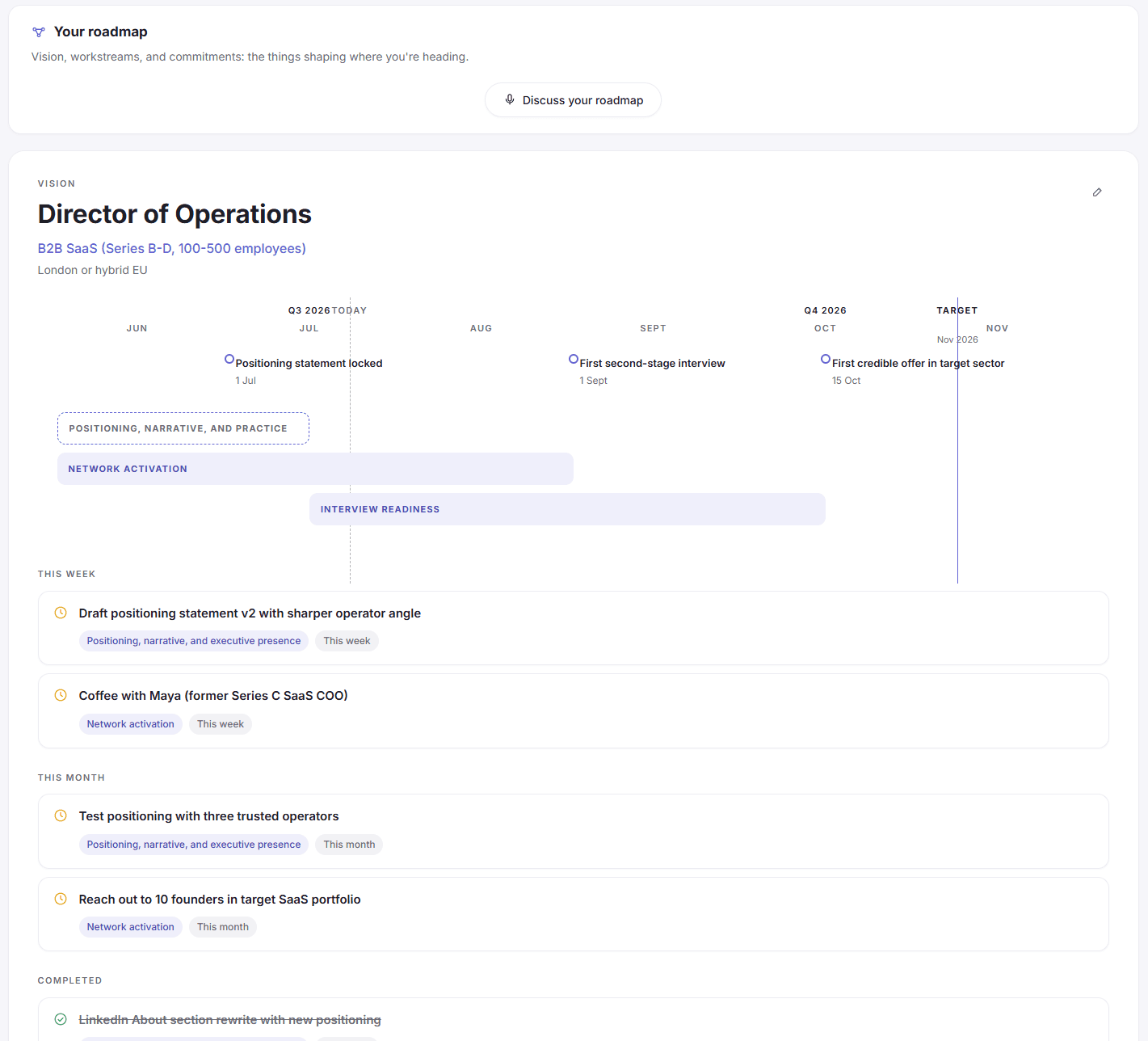Open Coffee with Maya task
This screenshot has height=1041, width=1148.
574,711
